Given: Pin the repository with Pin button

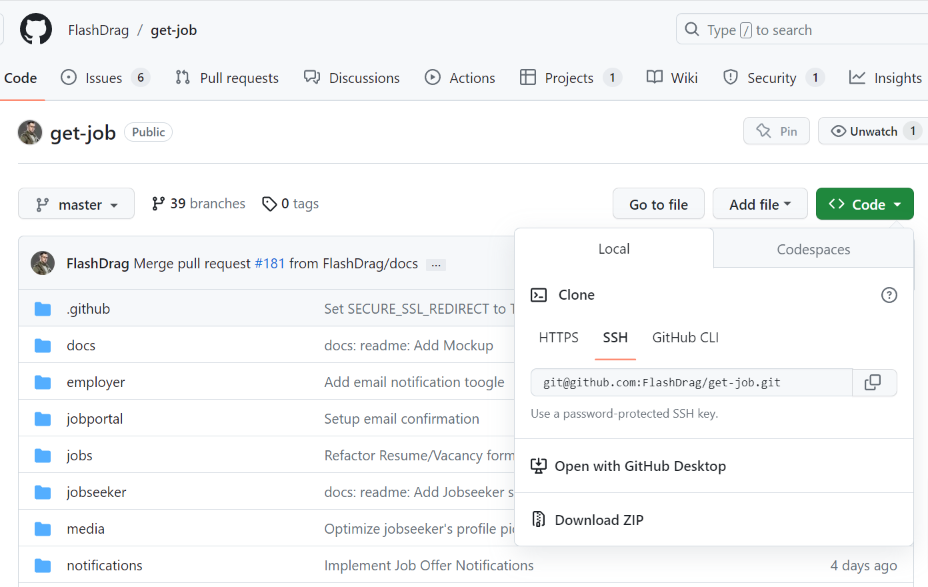Looking at the screenshot, I should pyautogui.click(x=776, y=131).
